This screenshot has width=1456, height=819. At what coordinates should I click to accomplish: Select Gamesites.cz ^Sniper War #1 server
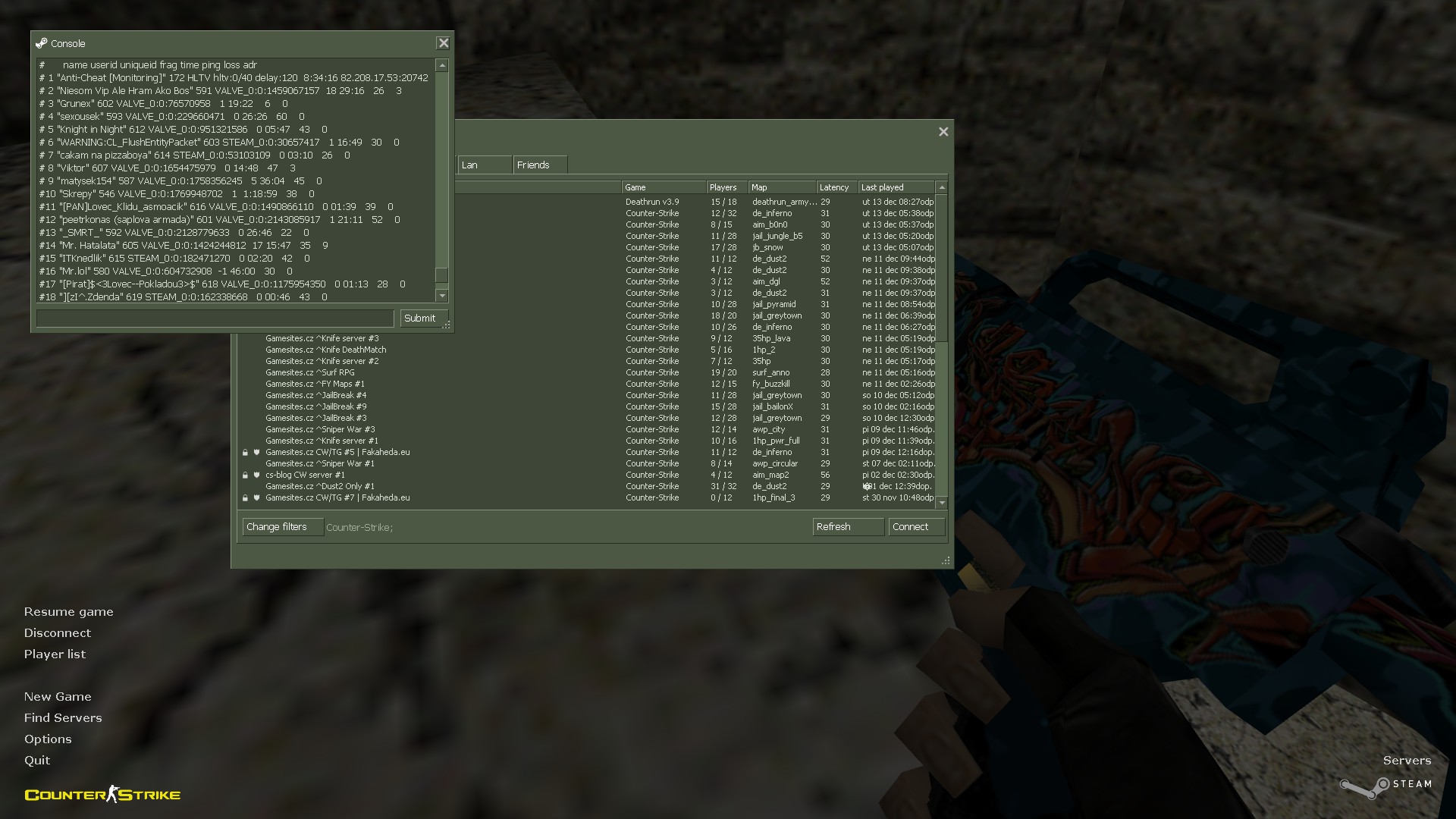(x=587, y=464)
